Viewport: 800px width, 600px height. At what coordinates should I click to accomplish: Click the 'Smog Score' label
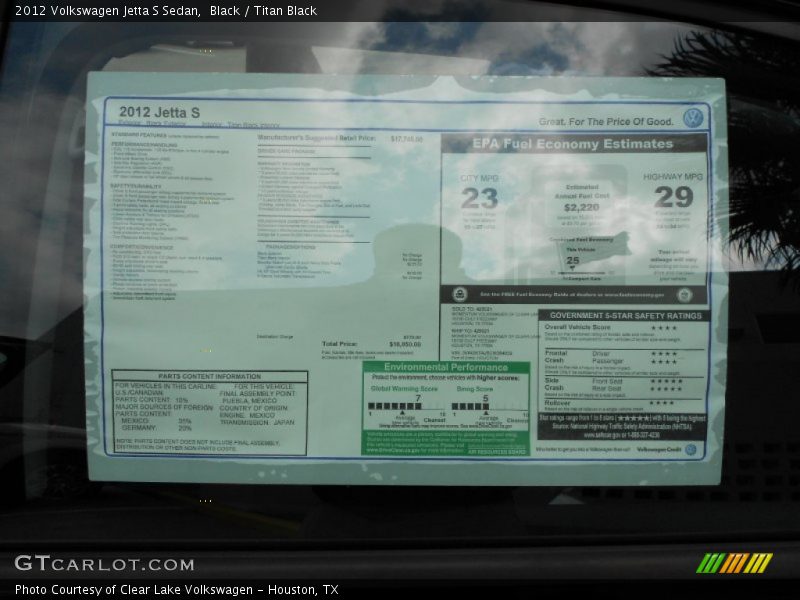[474, 389]
